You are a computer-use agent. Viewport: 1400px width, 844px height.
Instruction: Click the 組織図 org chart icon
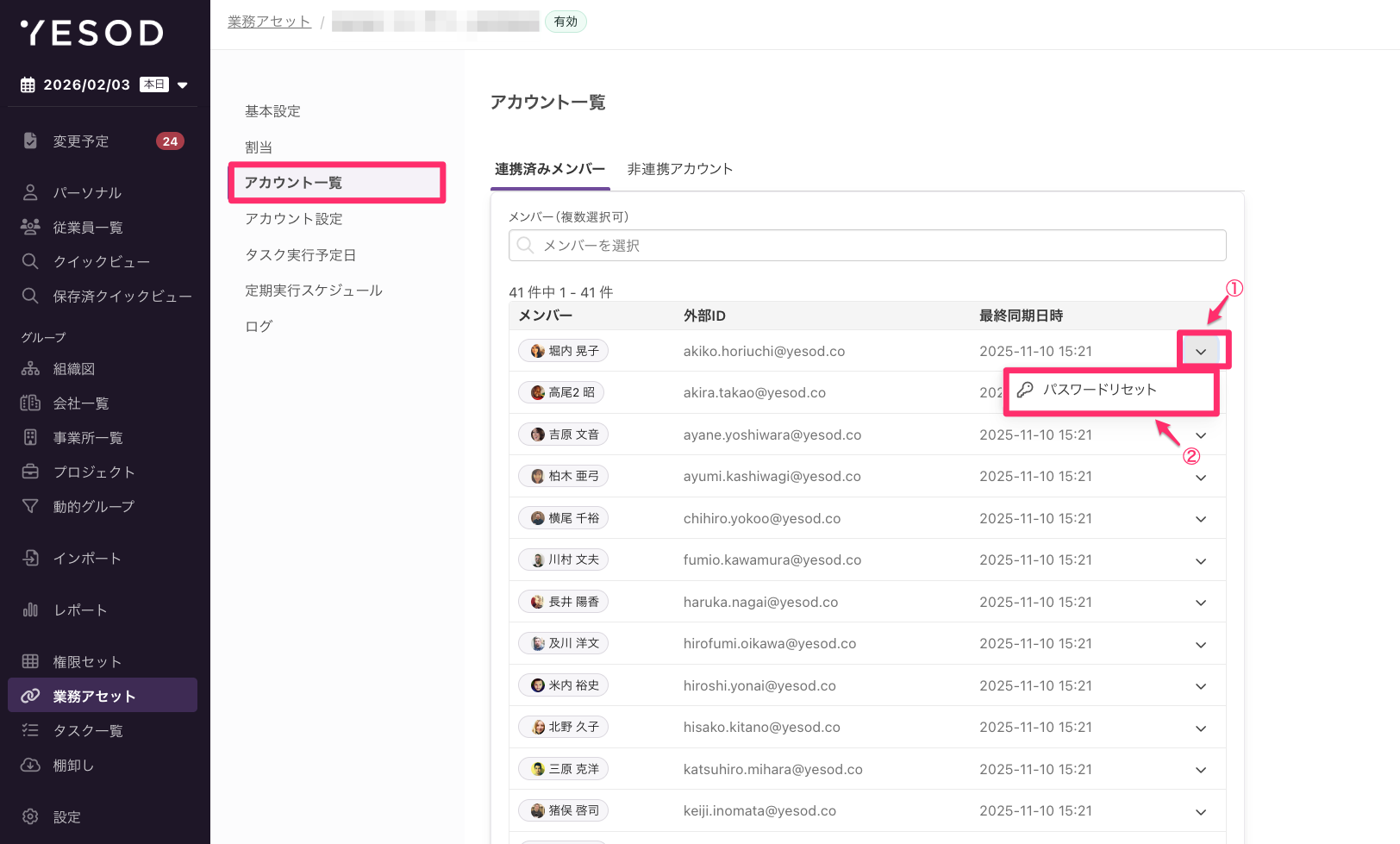(30, 369)
